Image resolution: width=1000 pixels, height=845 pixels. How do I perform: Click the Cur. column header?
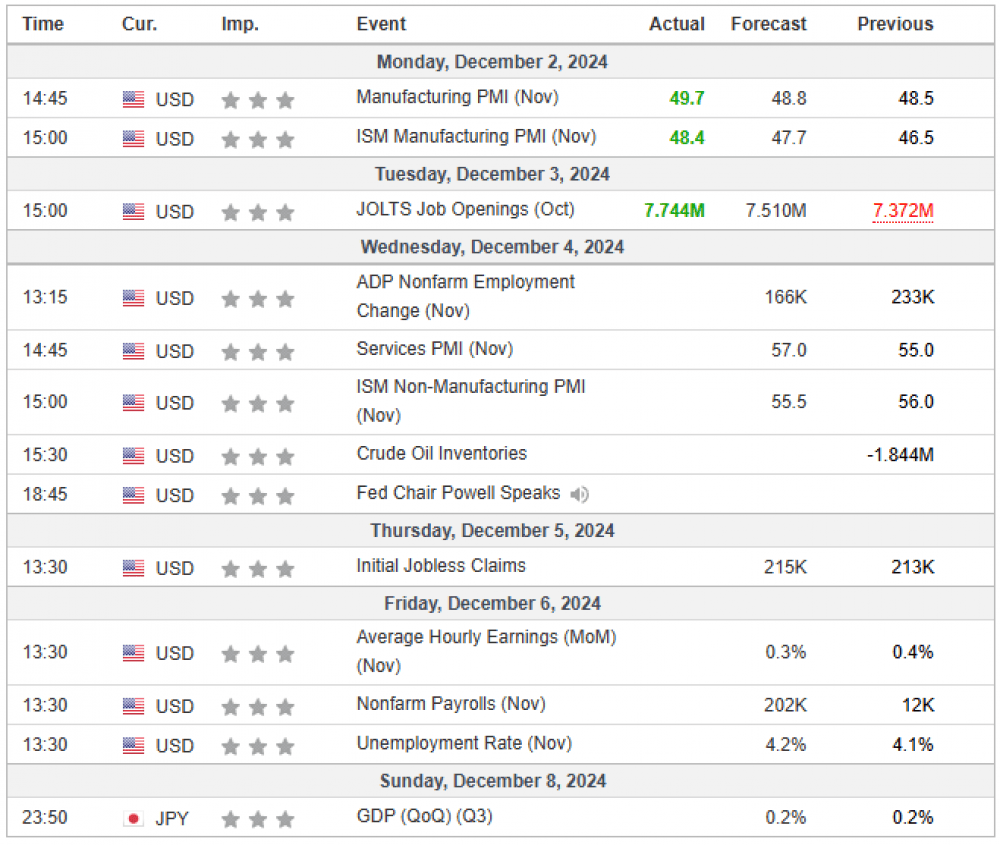click(139, 24)
